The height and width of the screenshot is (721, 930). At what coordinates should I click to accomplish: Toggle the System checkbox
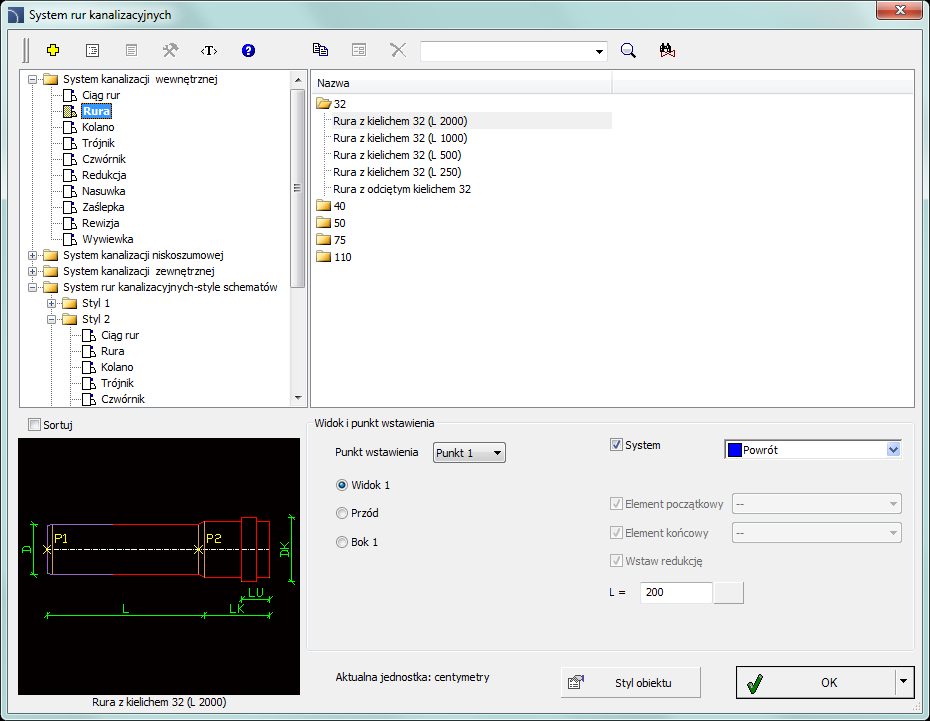(x=616, y=445)
